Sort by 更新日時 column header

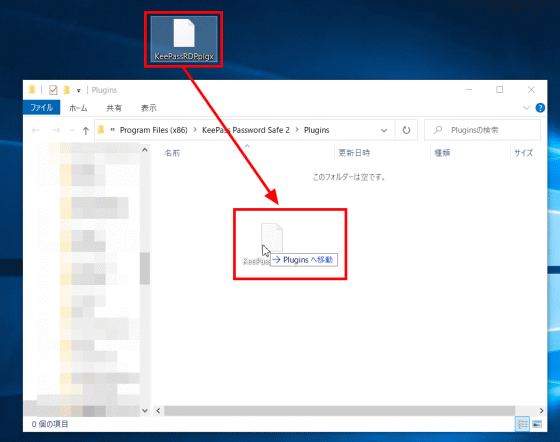click(354, 153)
